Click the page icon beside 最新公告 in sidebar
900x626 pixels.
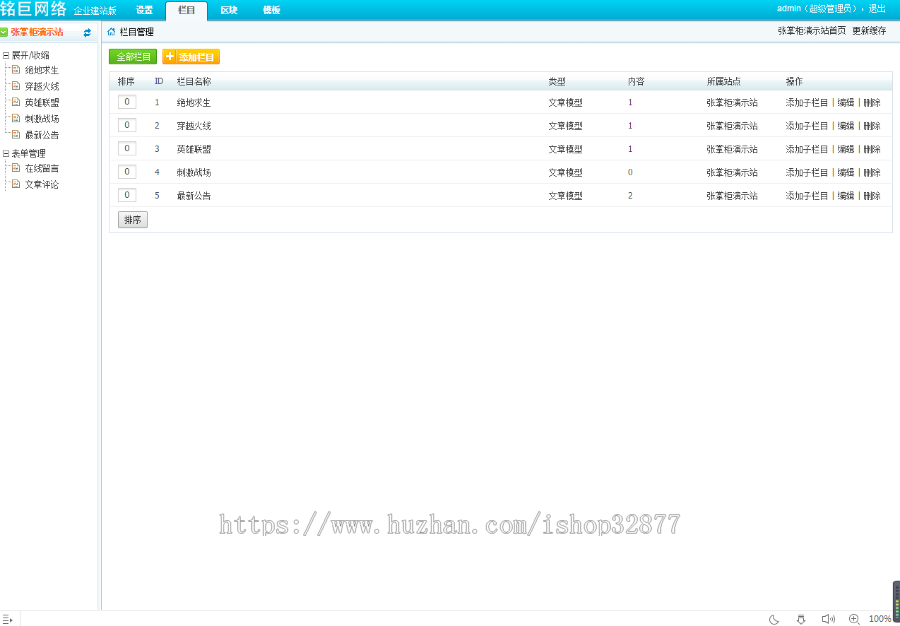click(16, 135)
